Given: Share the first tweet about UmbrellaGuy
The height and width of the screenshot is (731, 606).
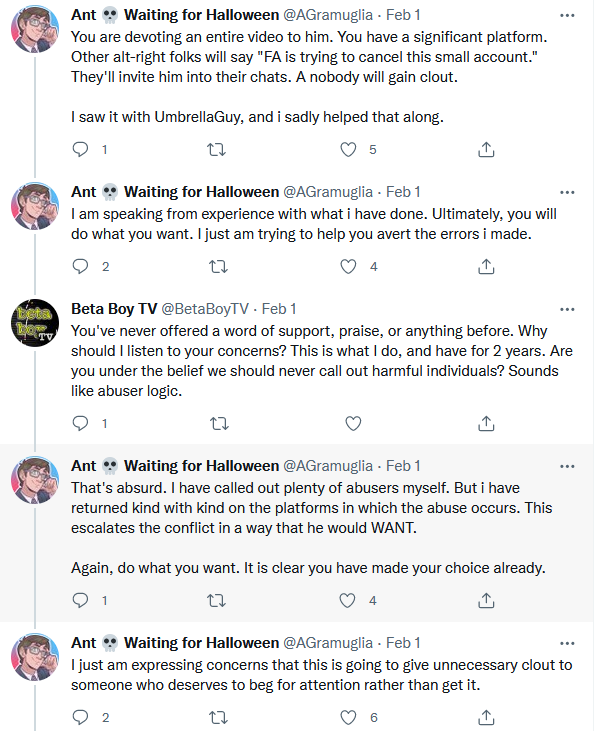Looking at the screenshot, I should point(486,149).
